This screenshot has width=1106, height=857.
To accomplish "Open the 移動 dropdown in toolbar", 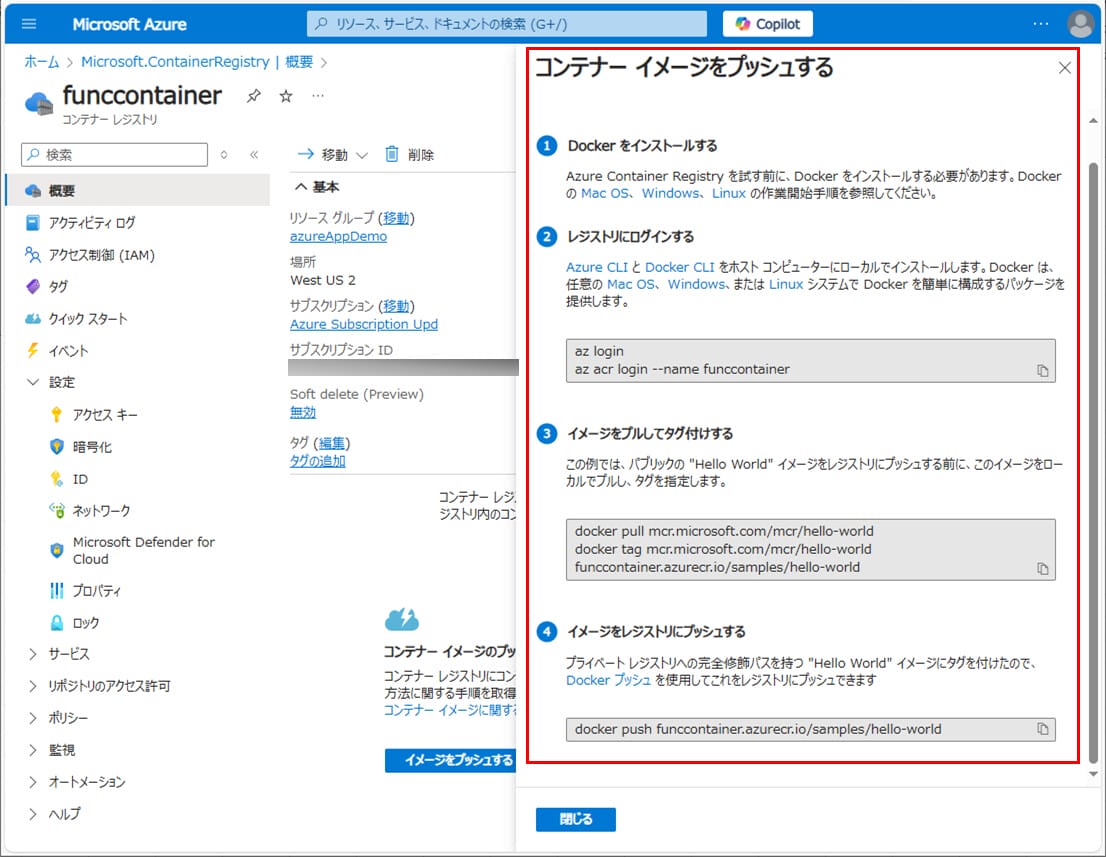I will tap(334, 155).
